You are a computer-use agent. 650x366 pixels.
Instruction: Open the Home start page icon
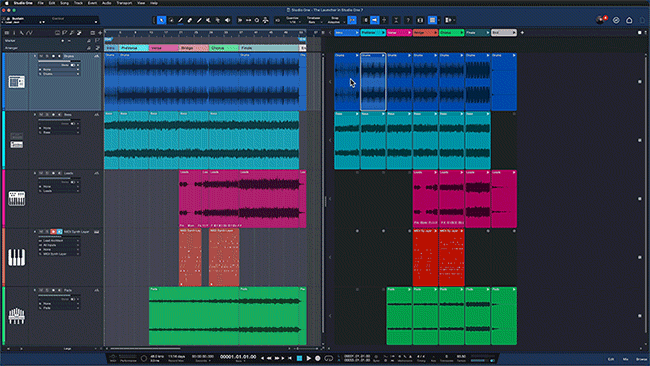(629, 20)
